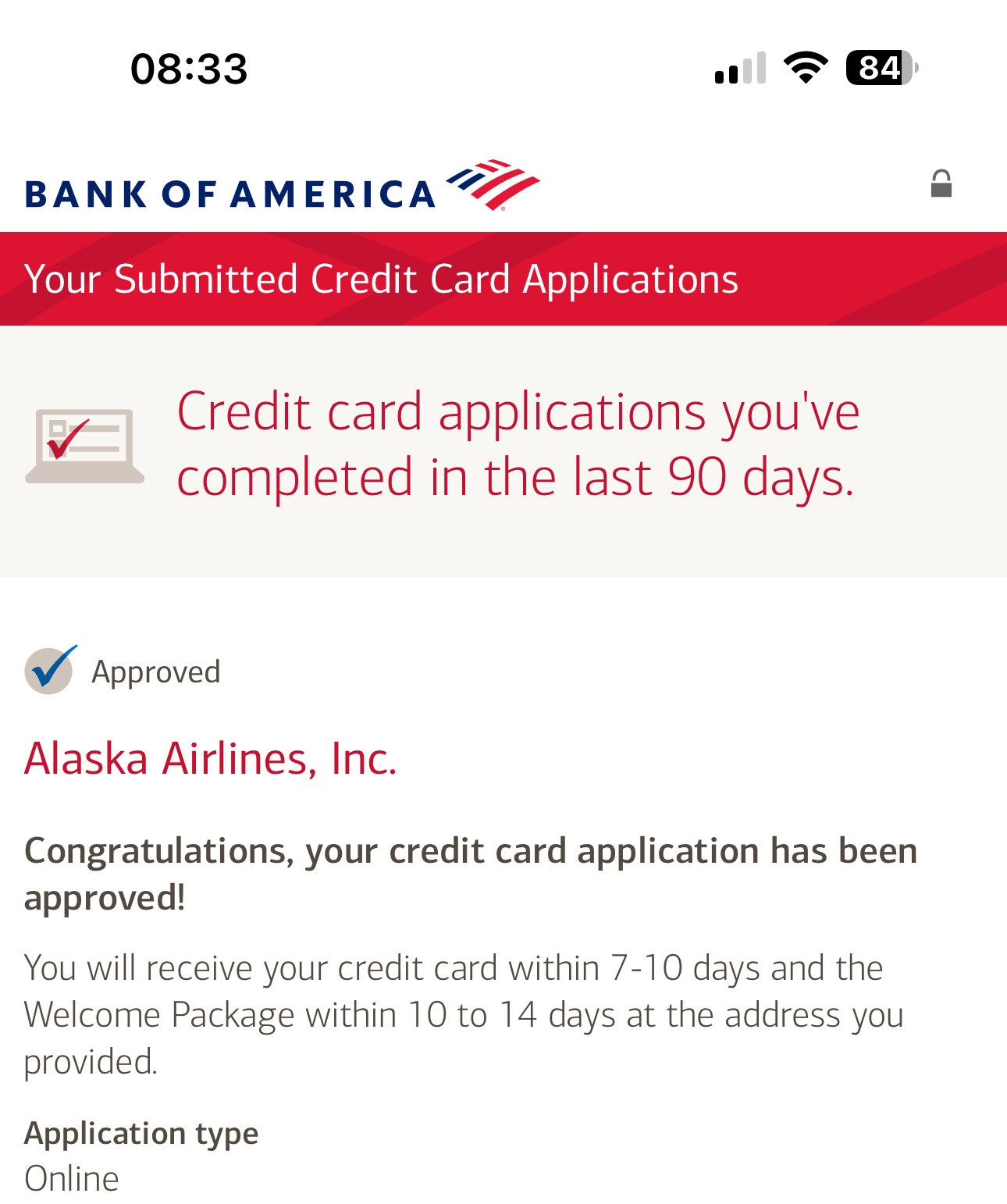The image size is (1007, 1204).
Task: Tap the word 'approved!' in bold message
Action: tap(105, 898)
